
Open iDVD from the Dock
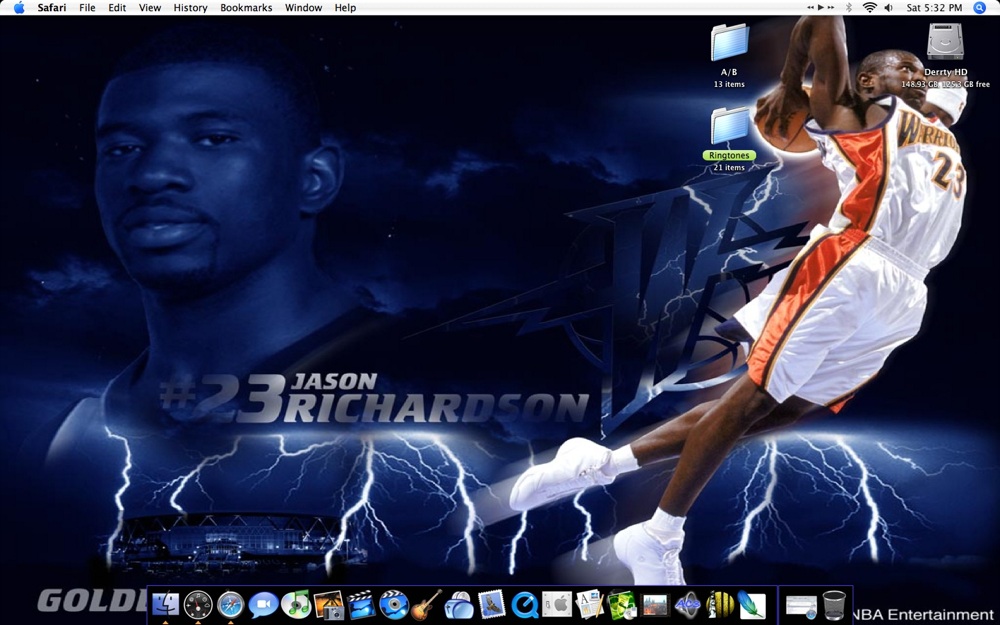393,604
